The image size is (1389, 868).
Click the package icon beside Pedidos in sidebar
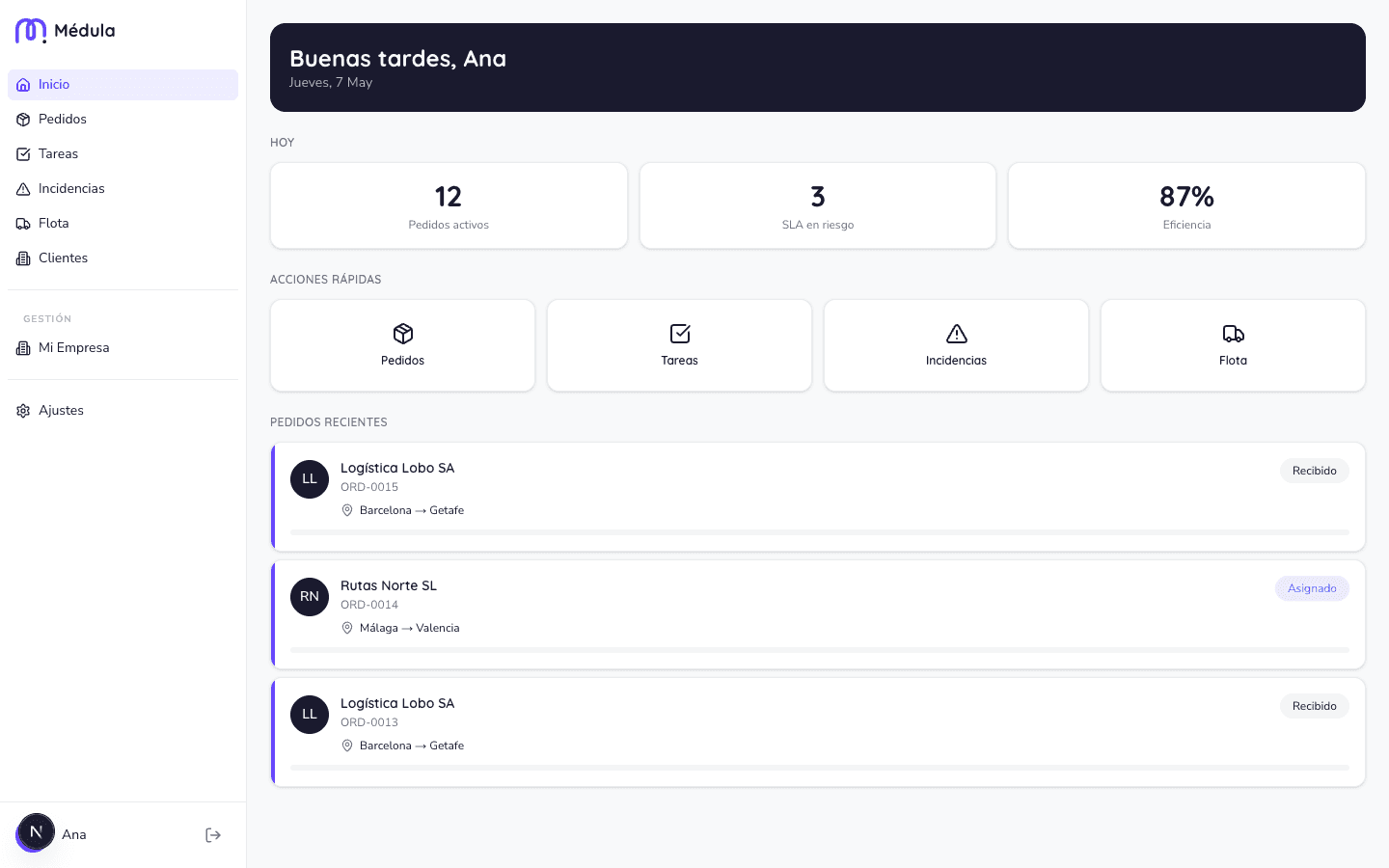pos(23,120)
